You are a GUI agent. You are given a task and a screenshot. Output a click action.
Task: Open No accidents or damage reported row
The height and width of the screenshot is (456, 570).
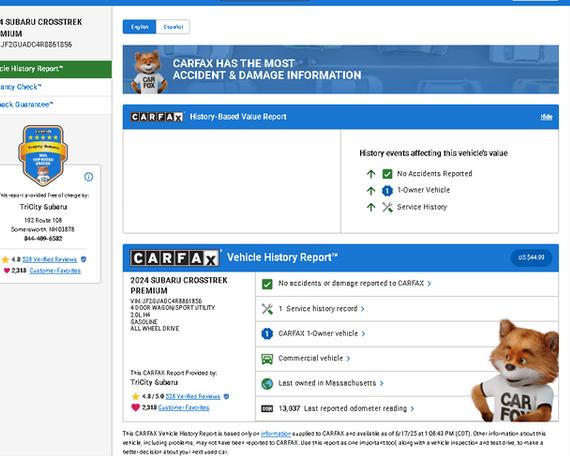[x=407, y=284]
